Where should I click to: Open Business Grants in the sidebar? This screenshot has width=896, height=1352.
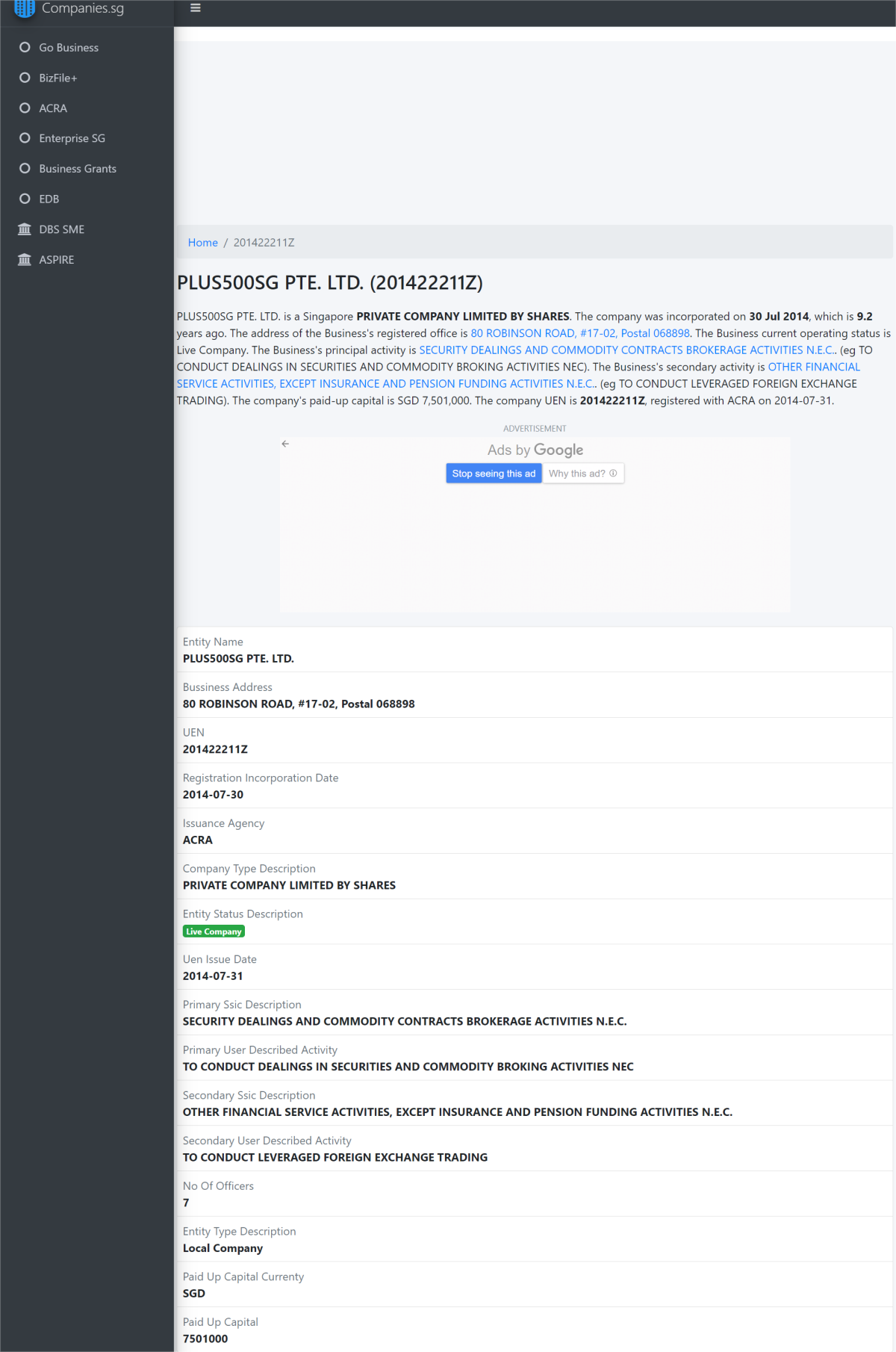point(78,169)
